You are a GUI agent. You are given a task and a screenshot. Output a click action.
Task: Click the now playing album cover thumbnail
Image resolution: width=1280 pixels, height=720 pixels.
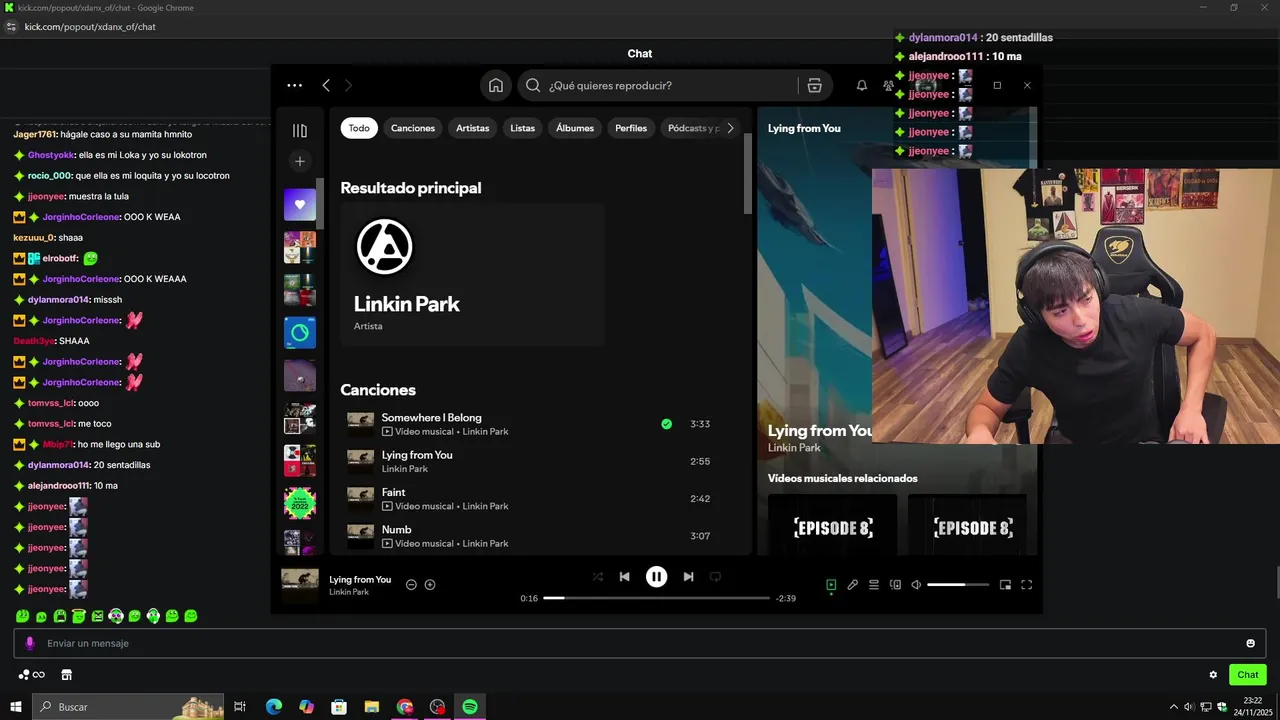pyautogui.click(x=300, y=586)
